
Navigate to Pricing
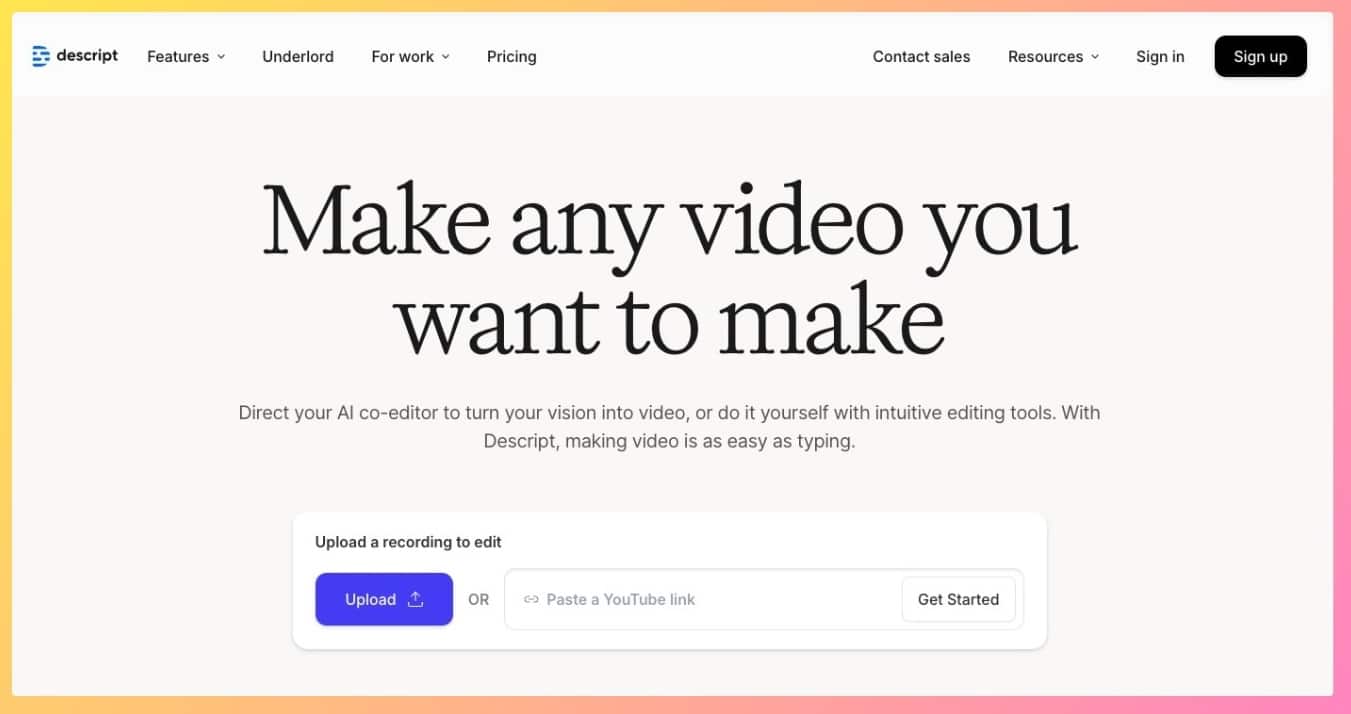tap(511, 57)
